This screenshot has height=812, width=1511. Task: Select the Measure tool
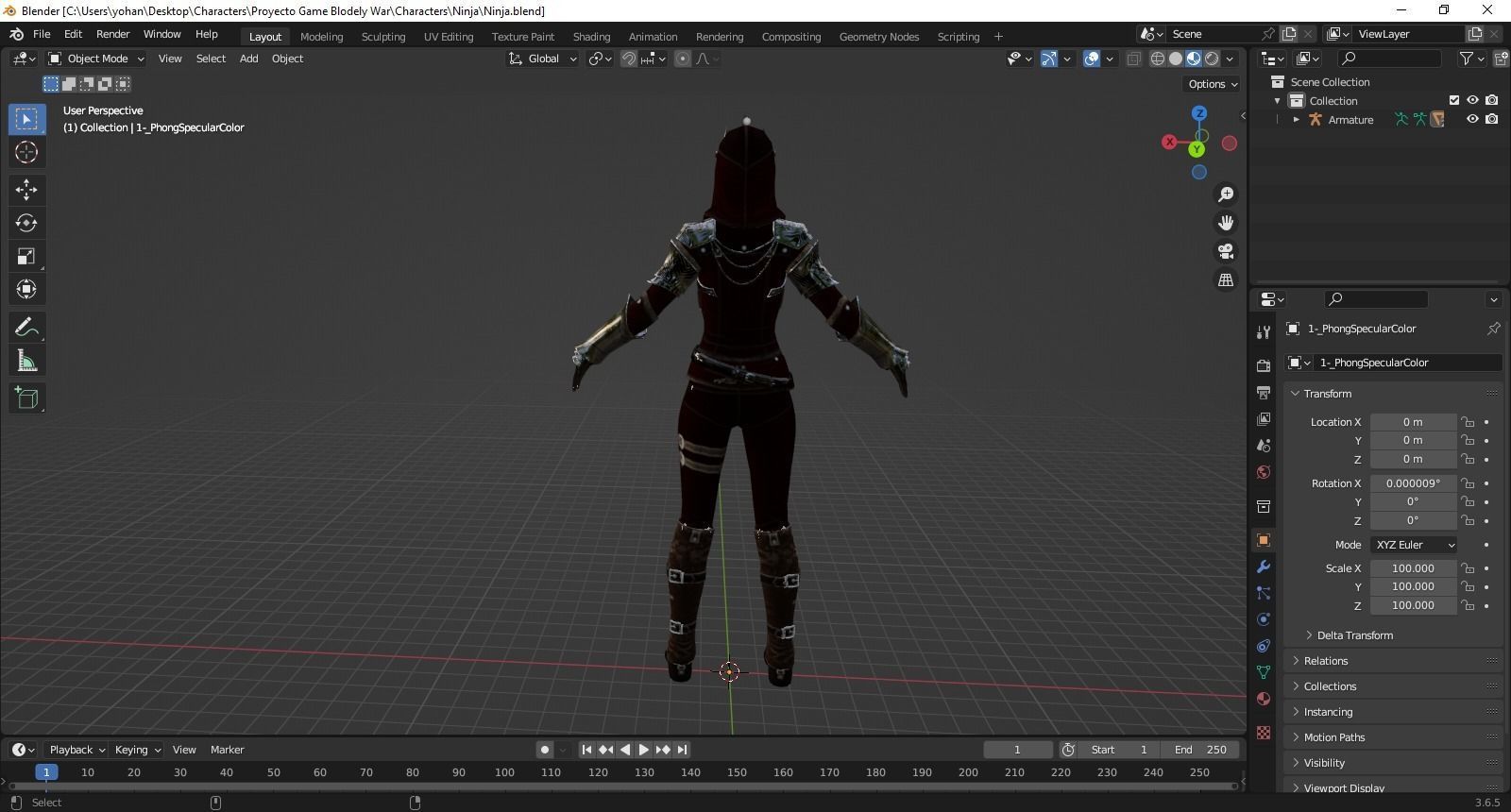pyautogui.click(x=26, y=361)
